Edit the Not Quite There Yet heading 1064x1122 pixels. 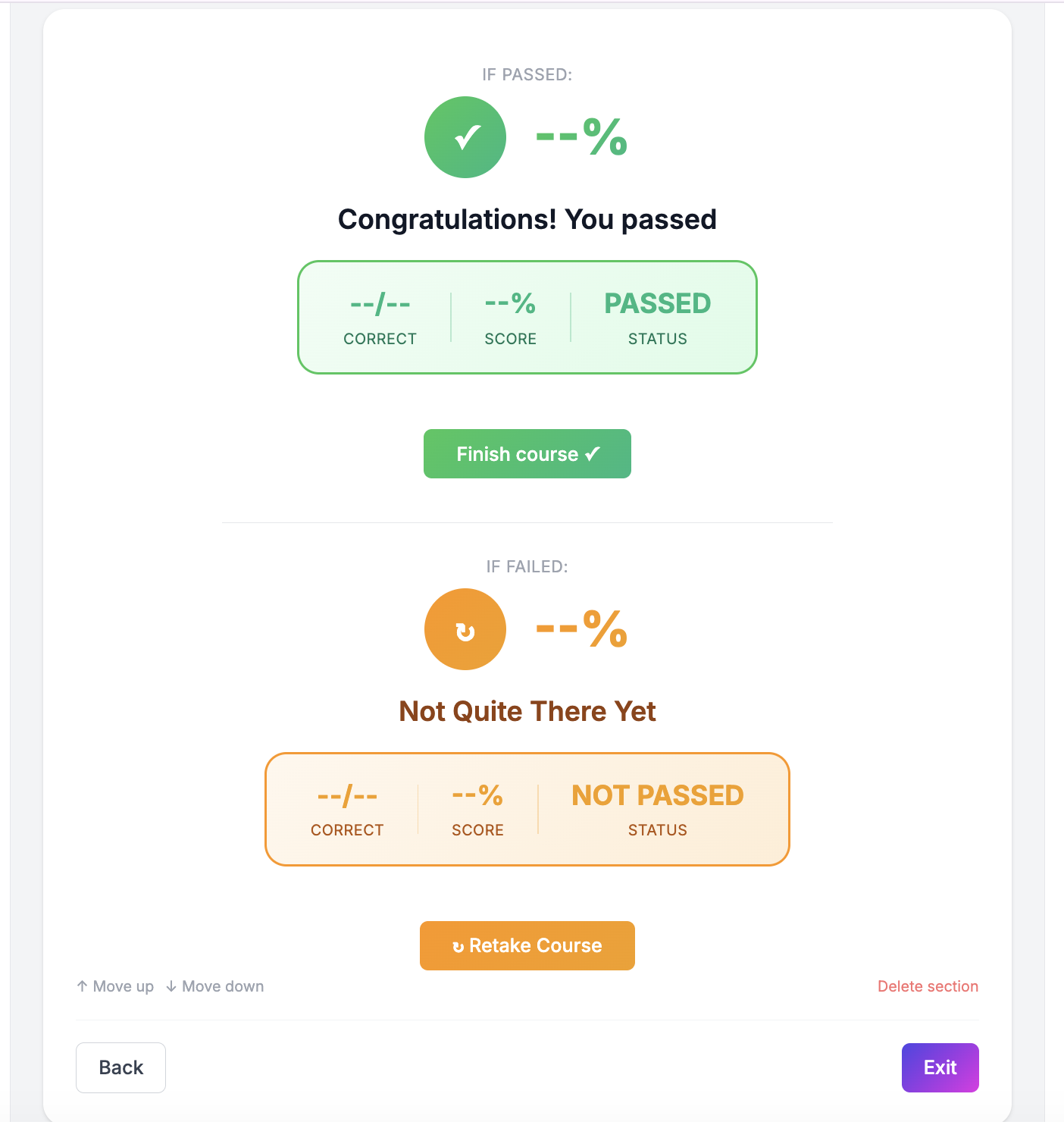(527, 711)
